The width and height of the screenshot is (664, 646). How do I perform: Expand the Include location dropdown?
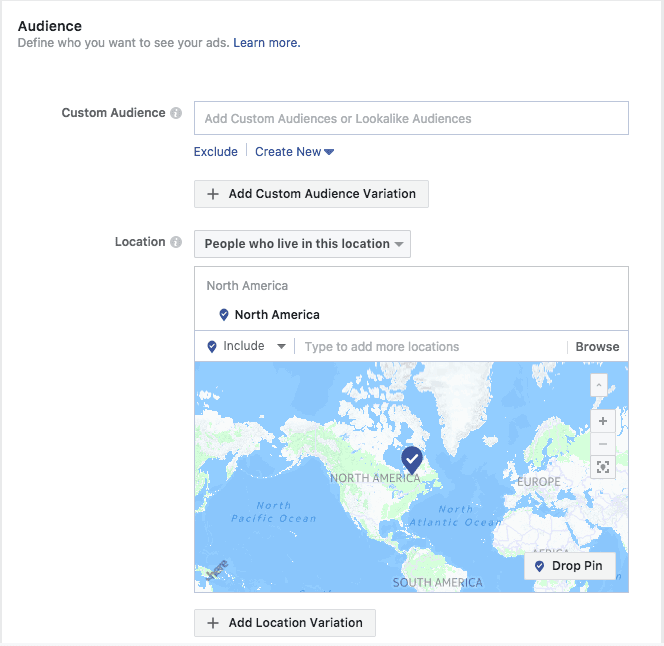247,347
